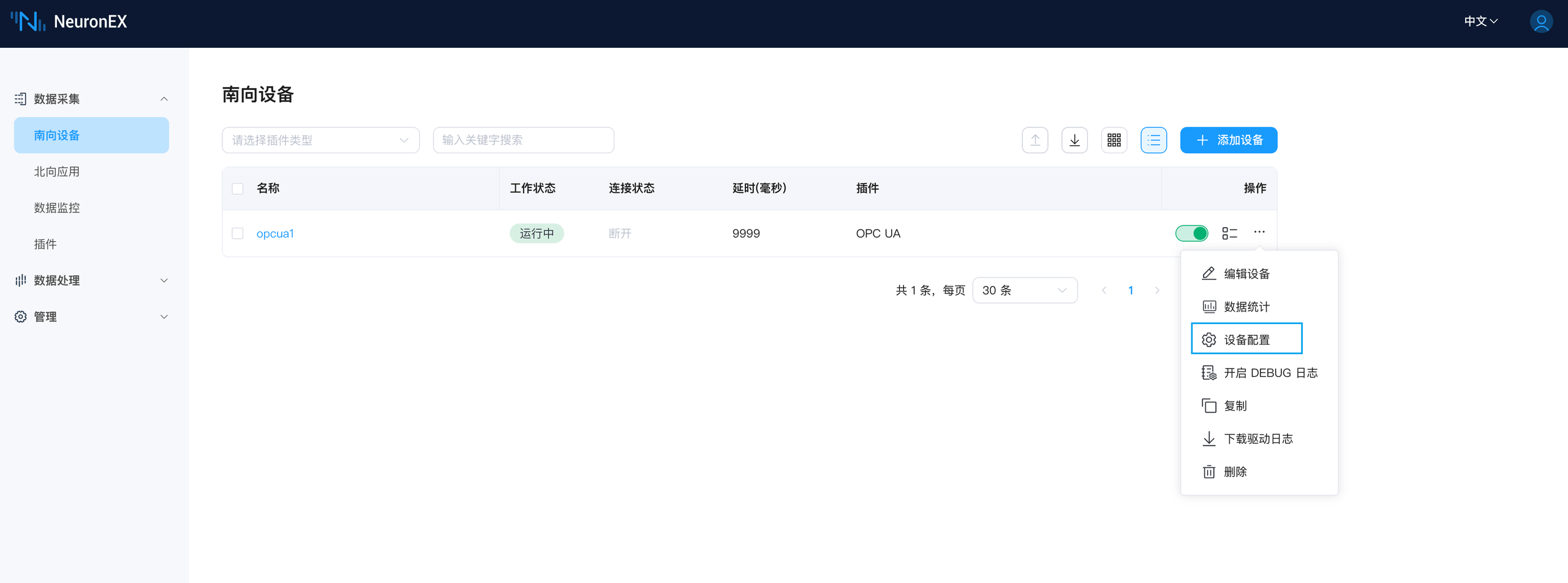1568x583 pixels.
Task: Click the keyword search input field
Action: click(x=524, y=140)
